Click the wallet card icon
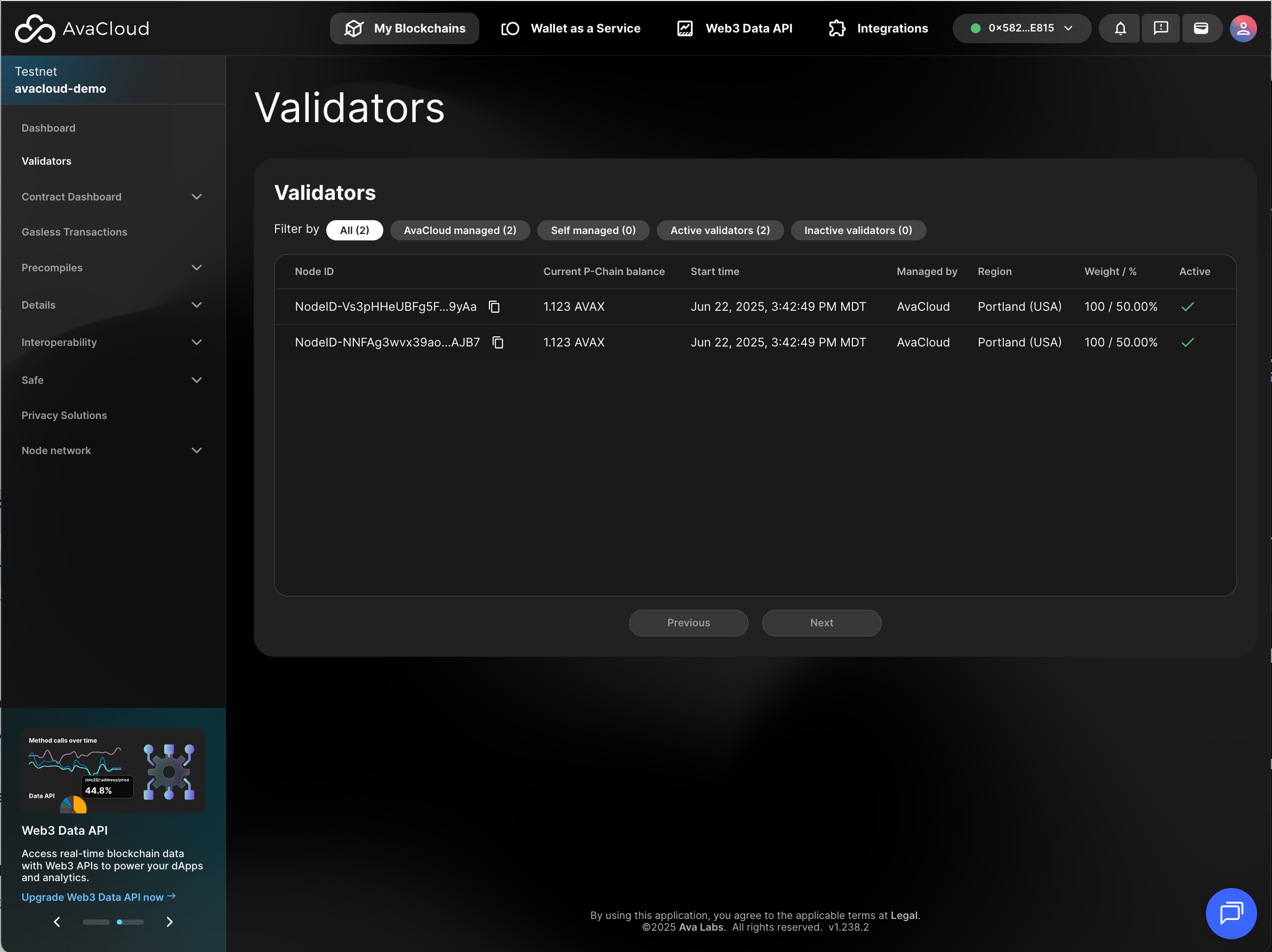The height and width of the screenshot is (952, 1272). tap(1201, 28)
